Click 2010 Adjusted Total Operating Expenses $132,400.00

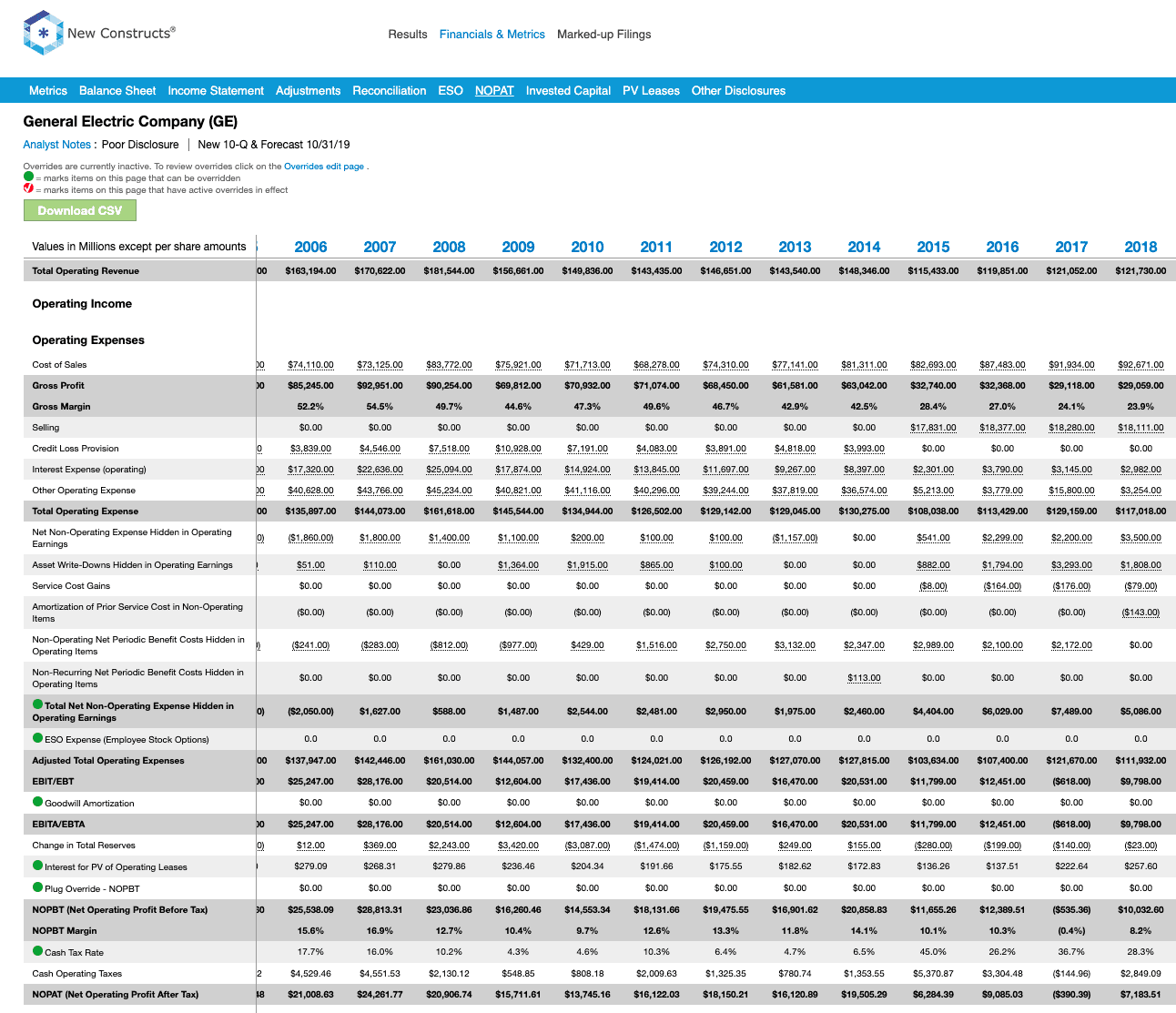click(x=587, y=761)
